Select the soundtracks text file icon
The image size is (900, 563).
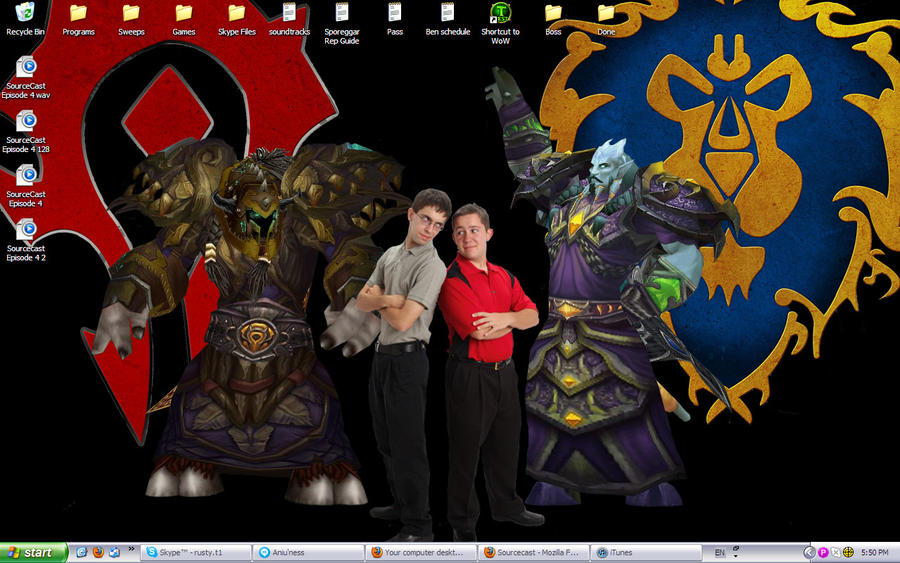tap(289, 19)
